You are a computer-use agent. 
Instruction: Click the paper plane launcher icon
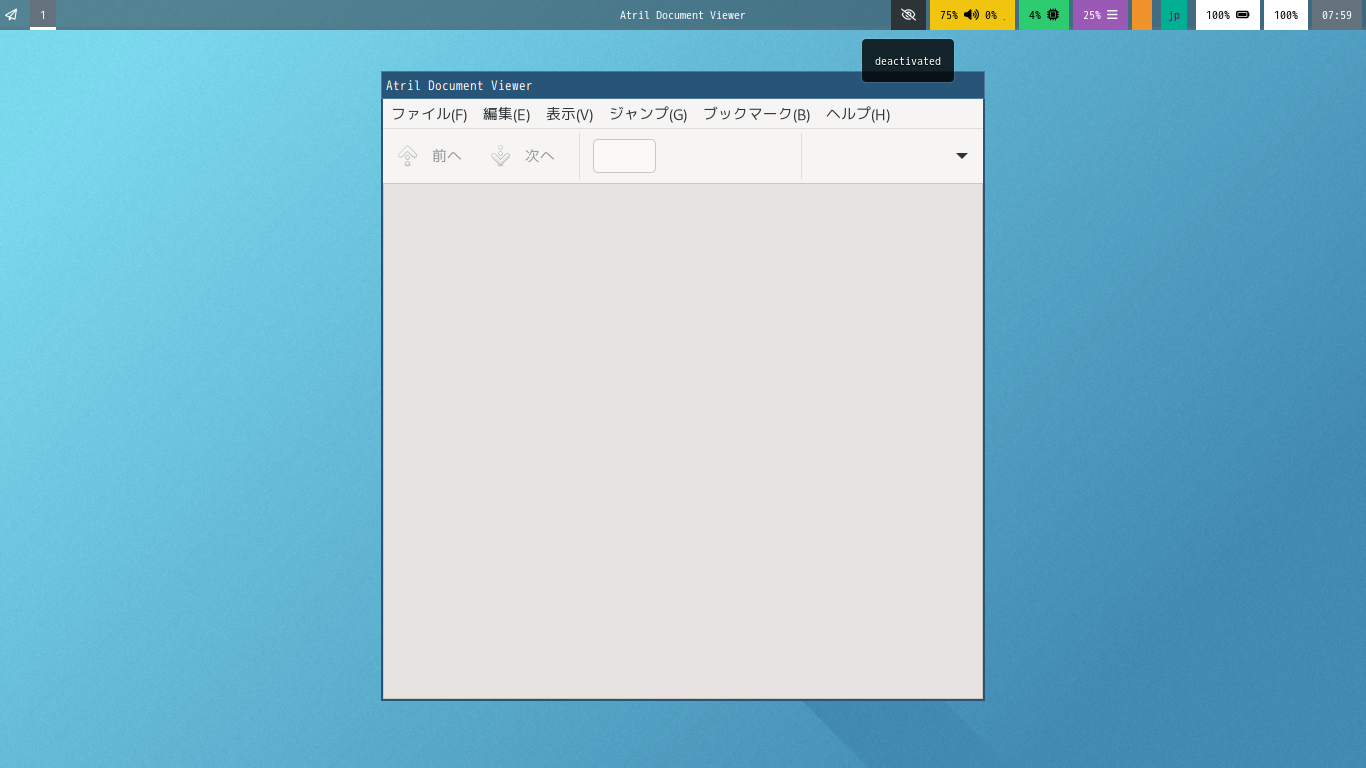coord(11,15)
